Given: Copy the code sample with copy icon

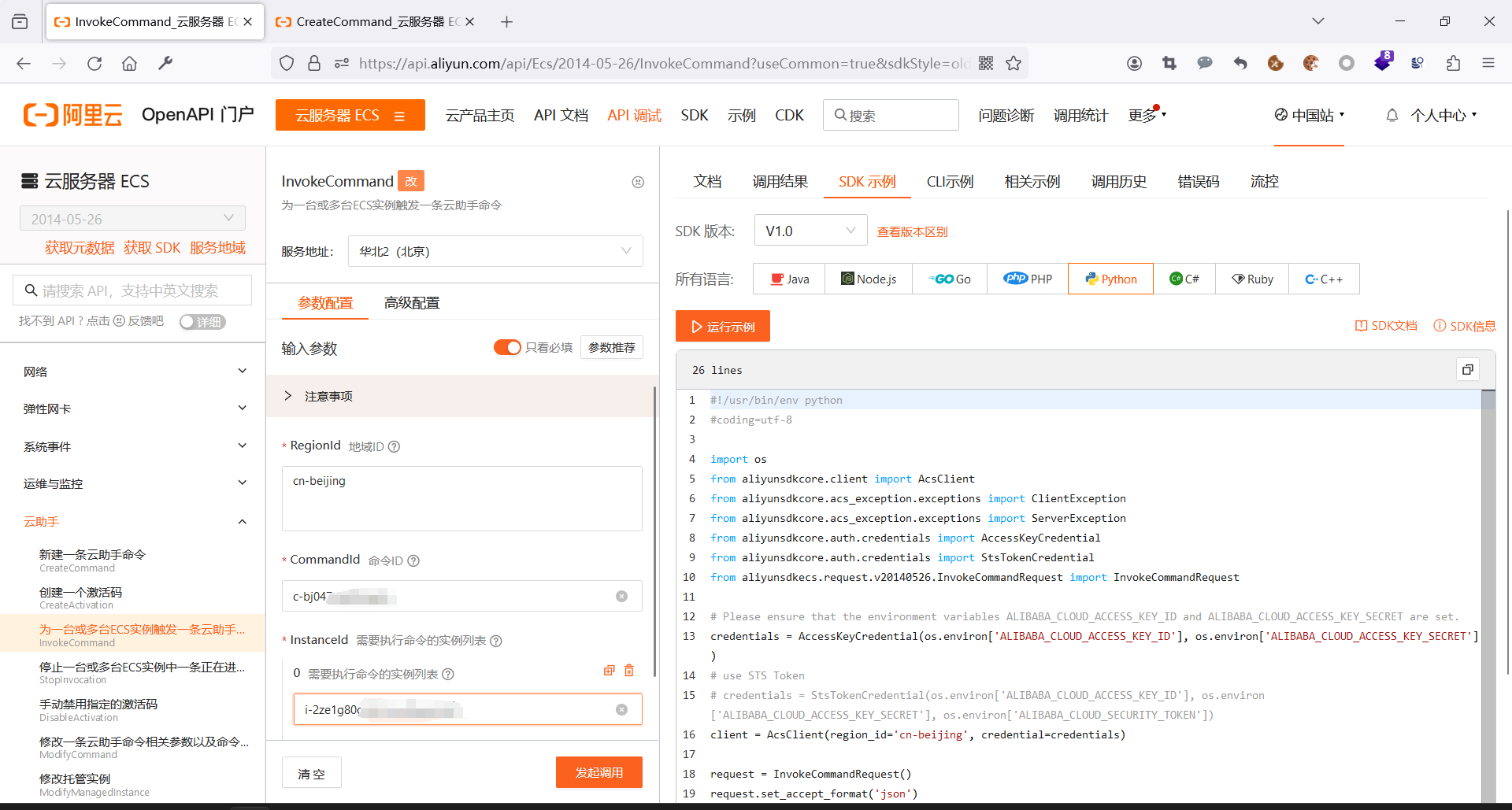Looking at the screenshot, I should pyautogui.click(x=1468, y=370).
